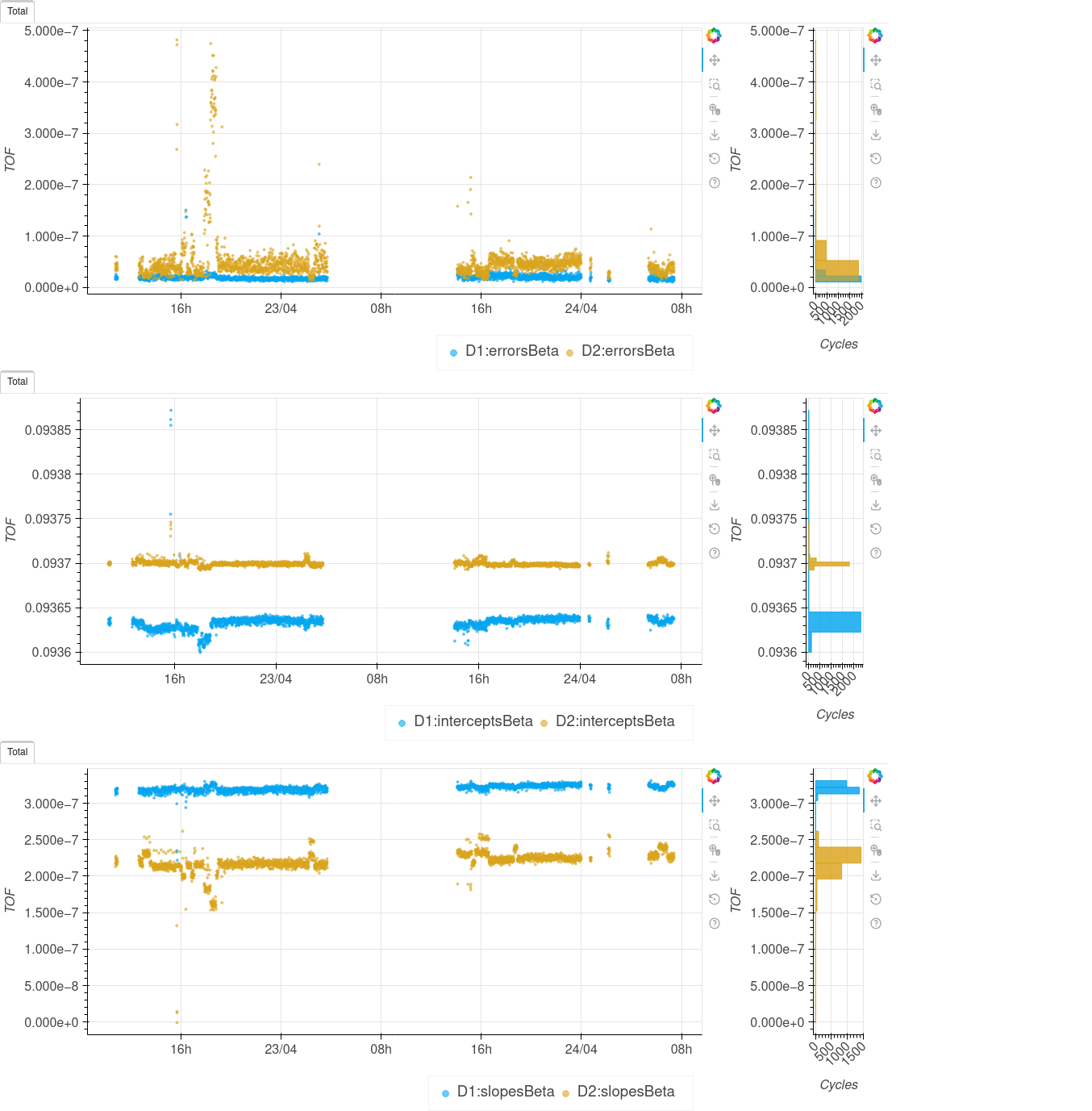Image resolution: width=1092 pixels, height=1111 pixels.
Task: Click D1:slopesBeta legend label
Action: pyautogui.click(x=505, y=1092)
